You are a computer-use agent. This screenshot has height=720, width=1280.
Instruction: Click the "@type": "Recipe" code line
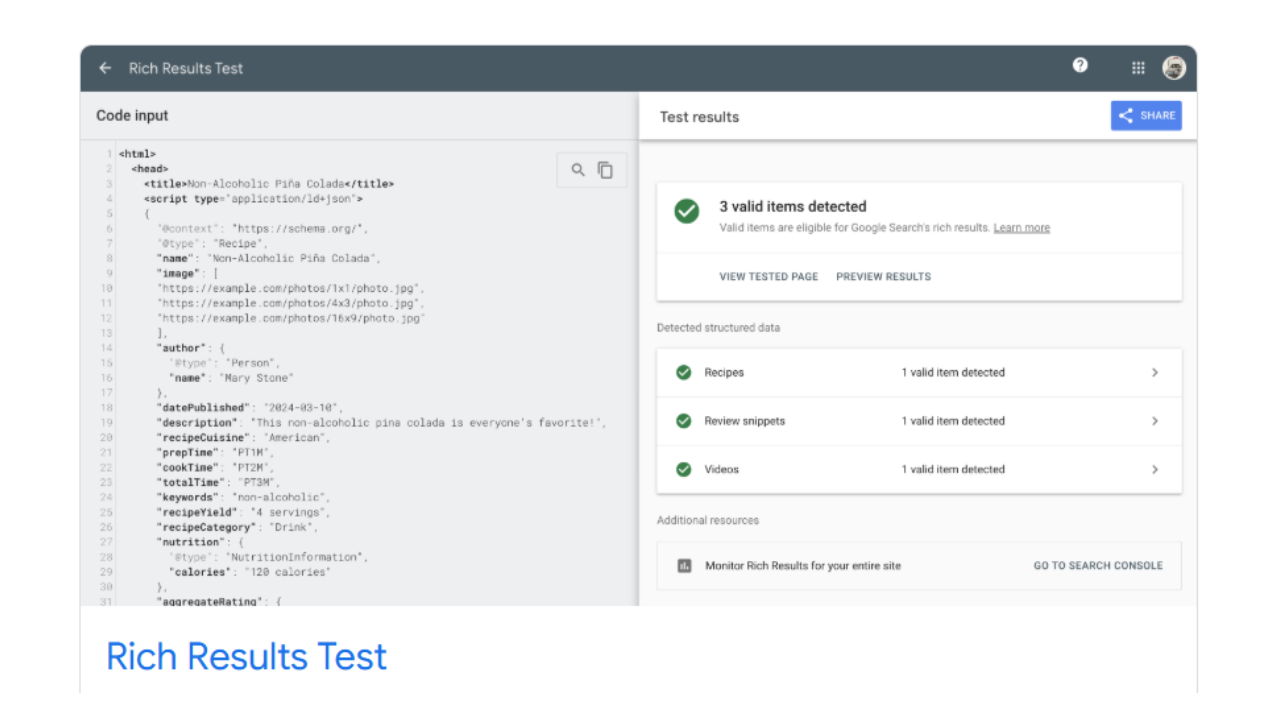click(x=212, y=244)
